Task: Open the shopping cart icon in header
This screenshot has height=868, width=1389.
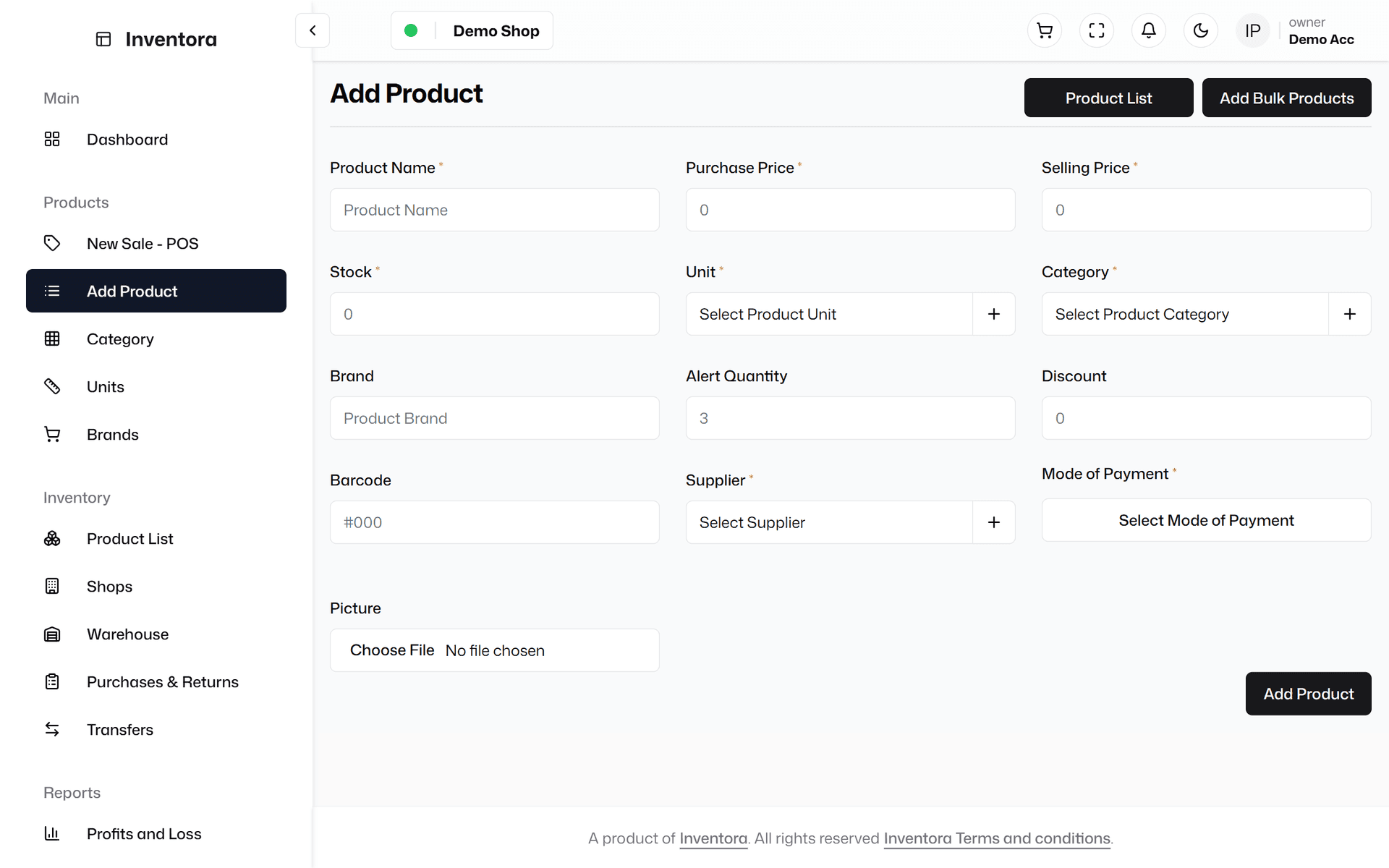Action: (1045, 30)
